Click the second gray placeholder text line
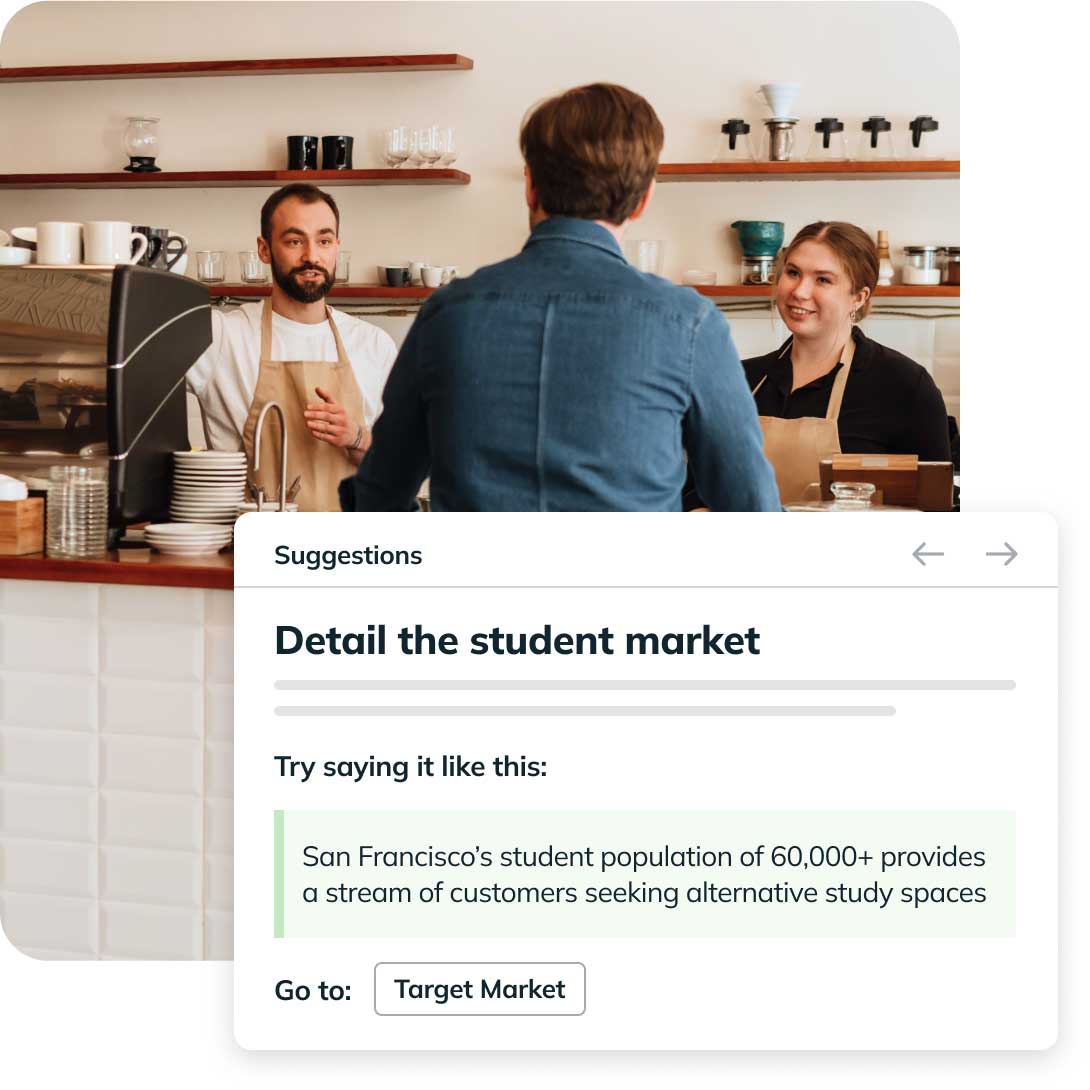 coord(585,712)
